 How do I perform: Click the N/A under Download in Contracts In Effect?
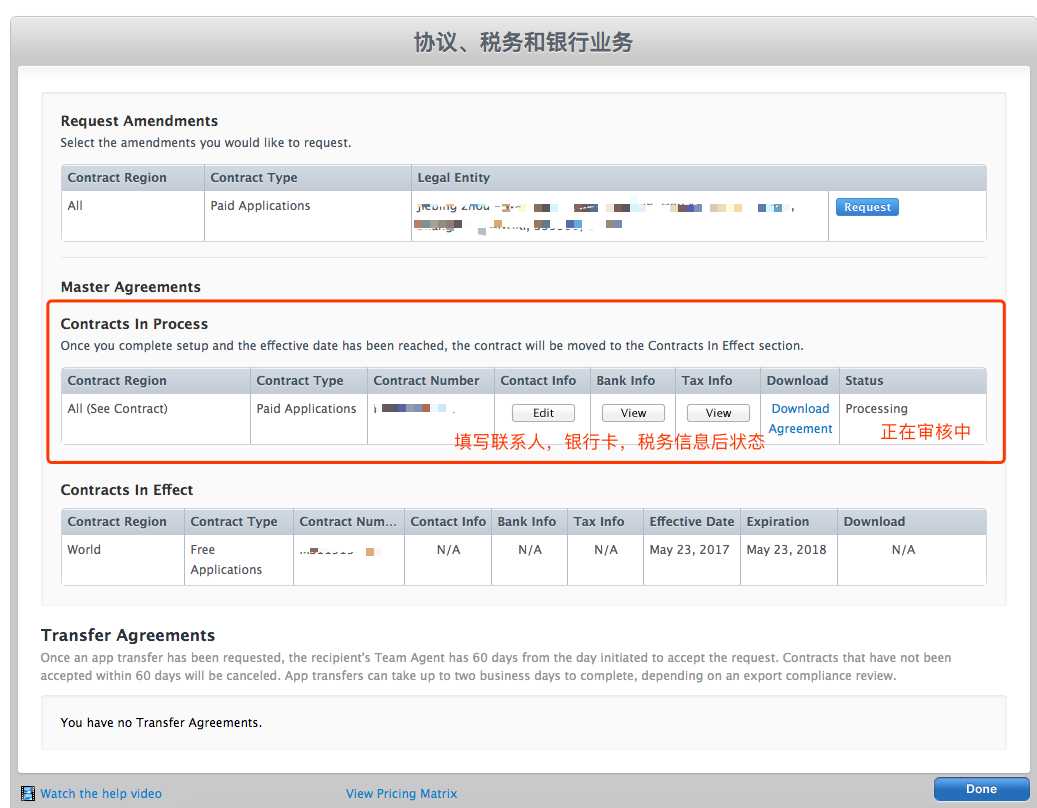pos(903,549)
